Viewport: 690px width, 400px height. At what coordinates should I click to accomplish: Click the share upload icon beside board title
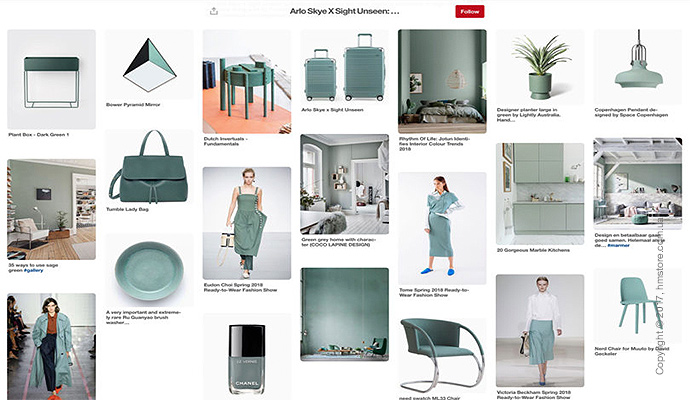coord(214,11)
